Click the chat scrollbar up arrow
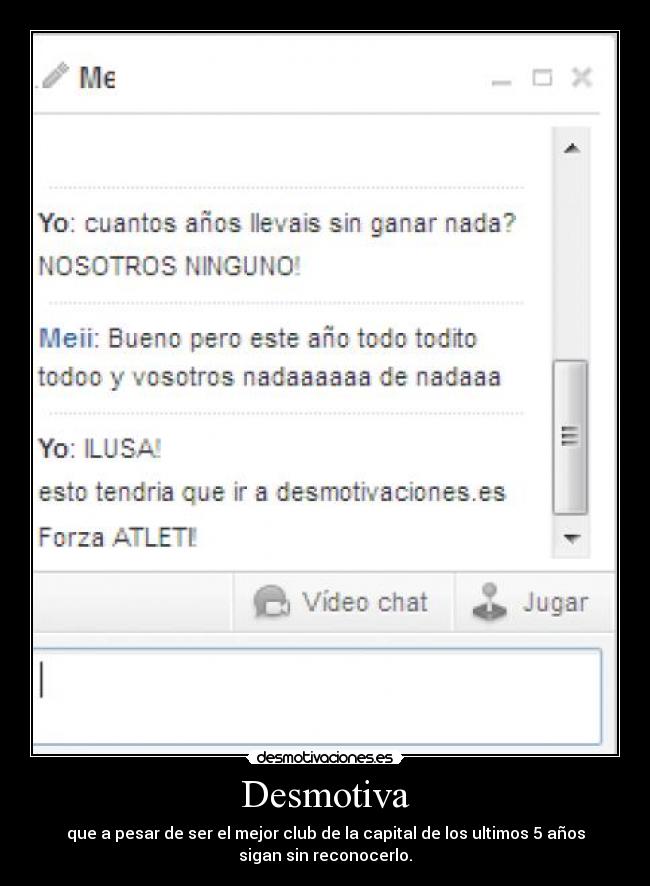This screenshot has width=650, height=886. [571, 148]
